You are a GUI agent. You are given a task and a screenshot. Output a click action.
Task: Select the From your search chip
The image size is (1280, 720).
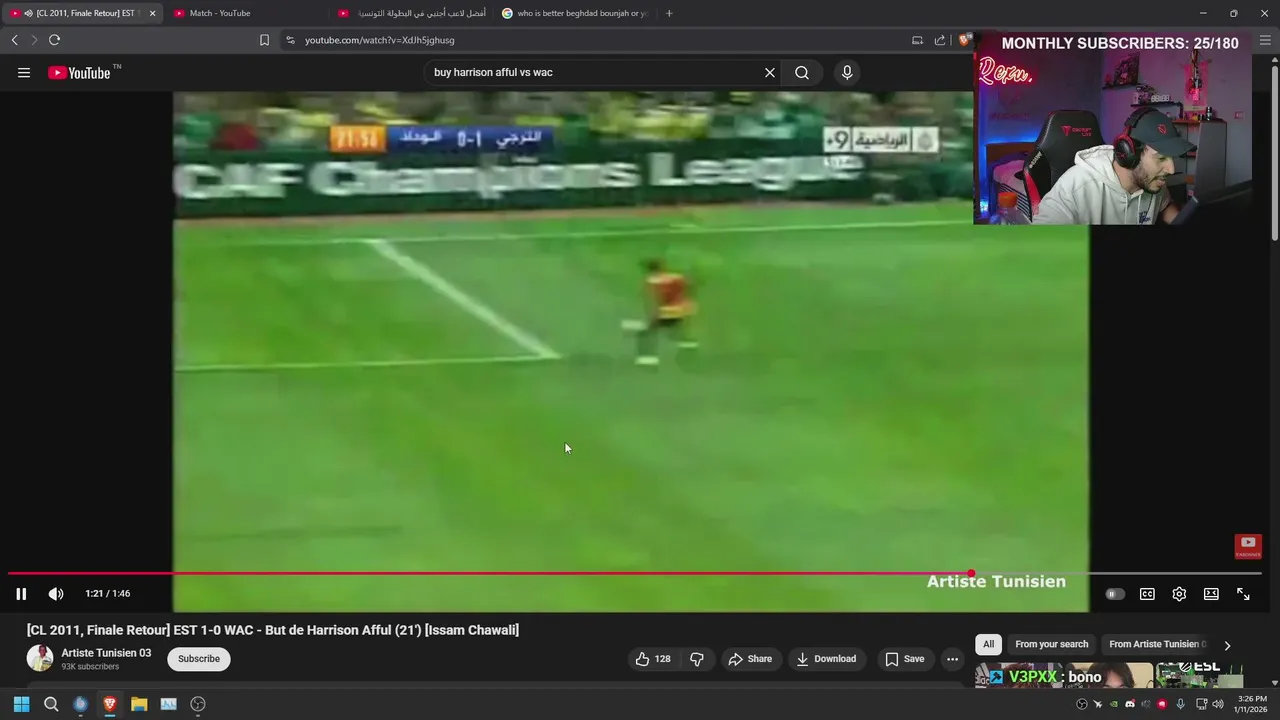(x=1051, y=645)
